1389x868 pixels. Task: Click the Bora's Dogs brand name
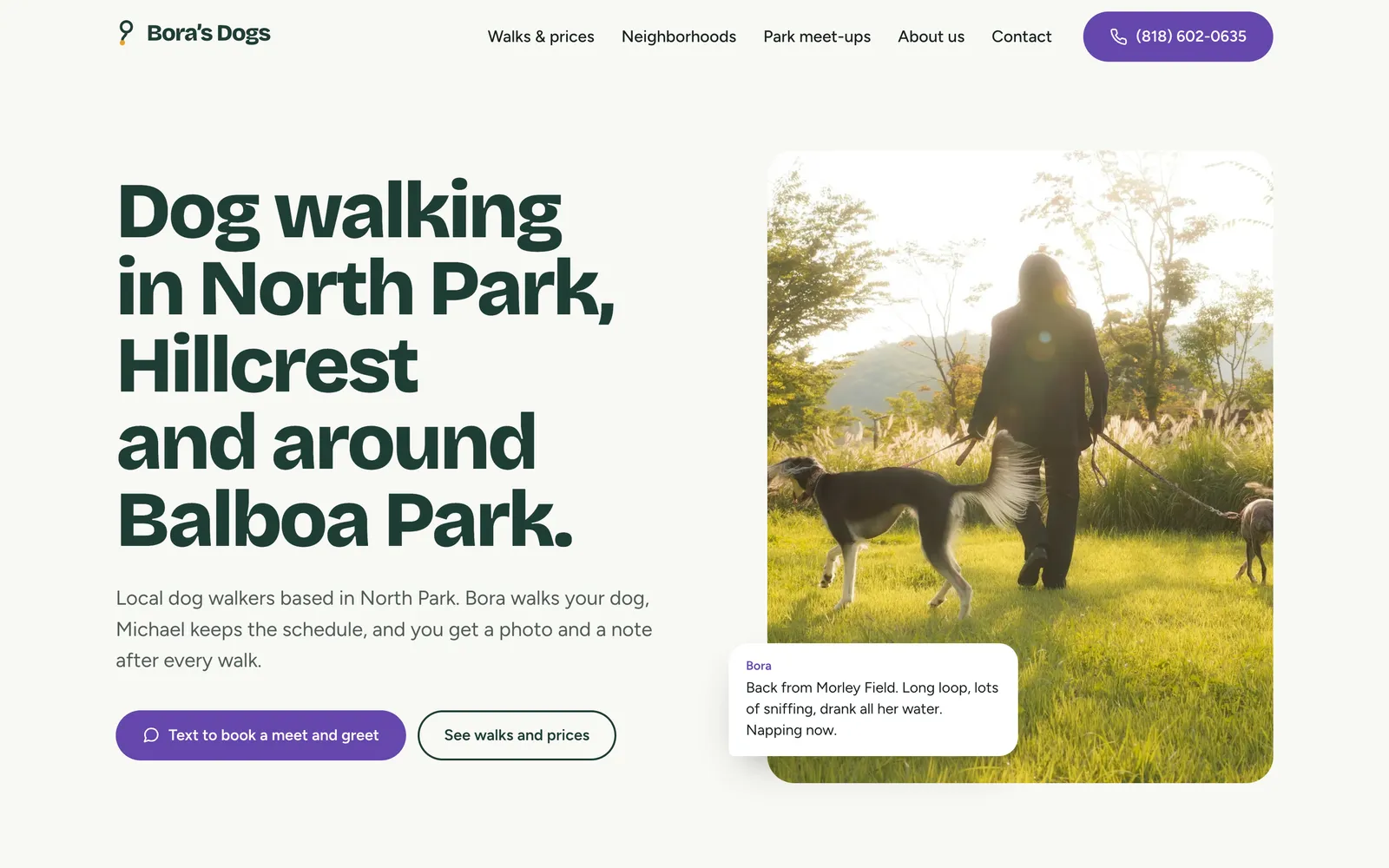coord(208,33)
